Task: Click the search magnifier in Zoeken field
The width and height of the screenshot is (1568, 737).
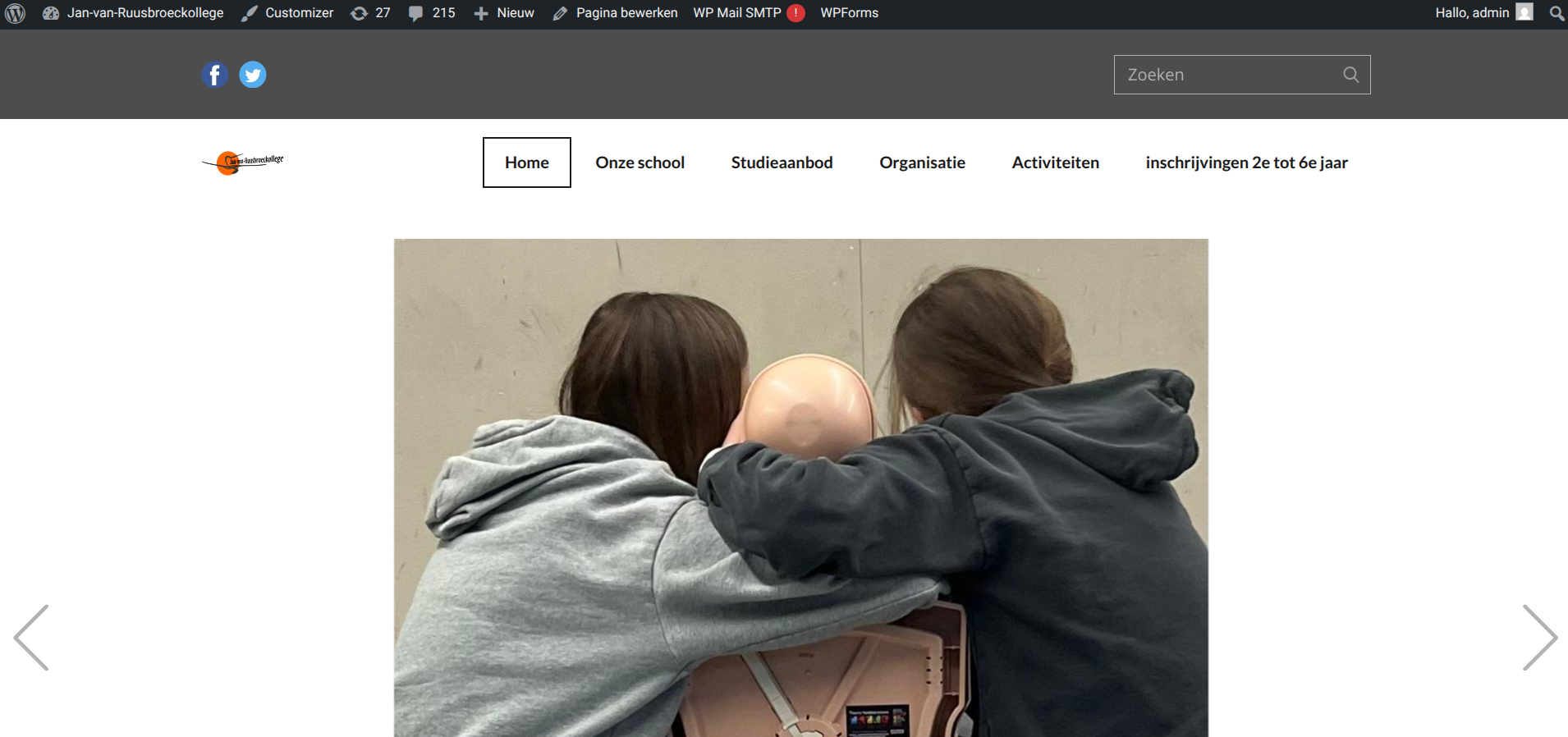Action: [1350, 75]
